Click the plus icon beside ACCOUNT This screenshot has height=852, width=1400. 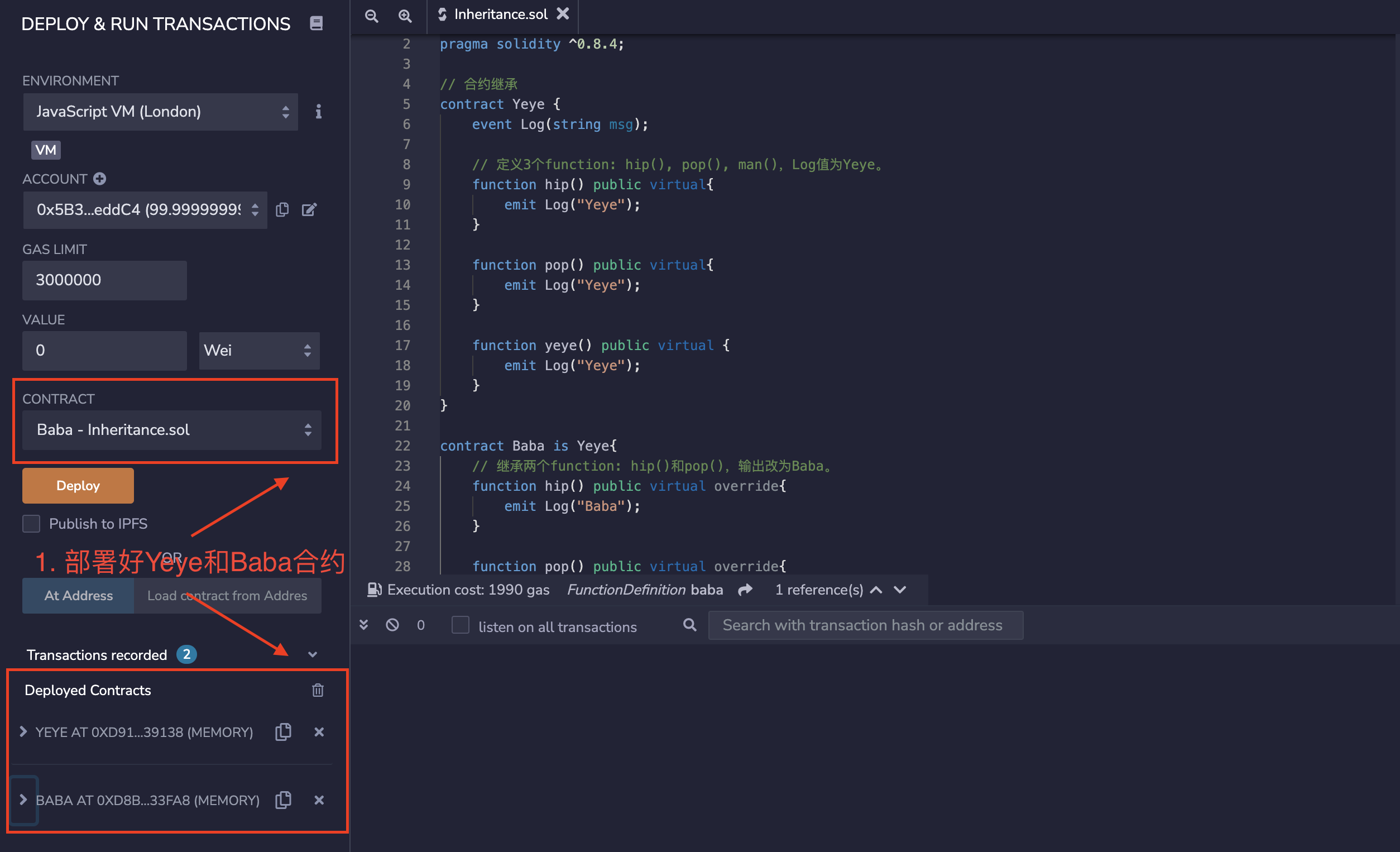100,179
